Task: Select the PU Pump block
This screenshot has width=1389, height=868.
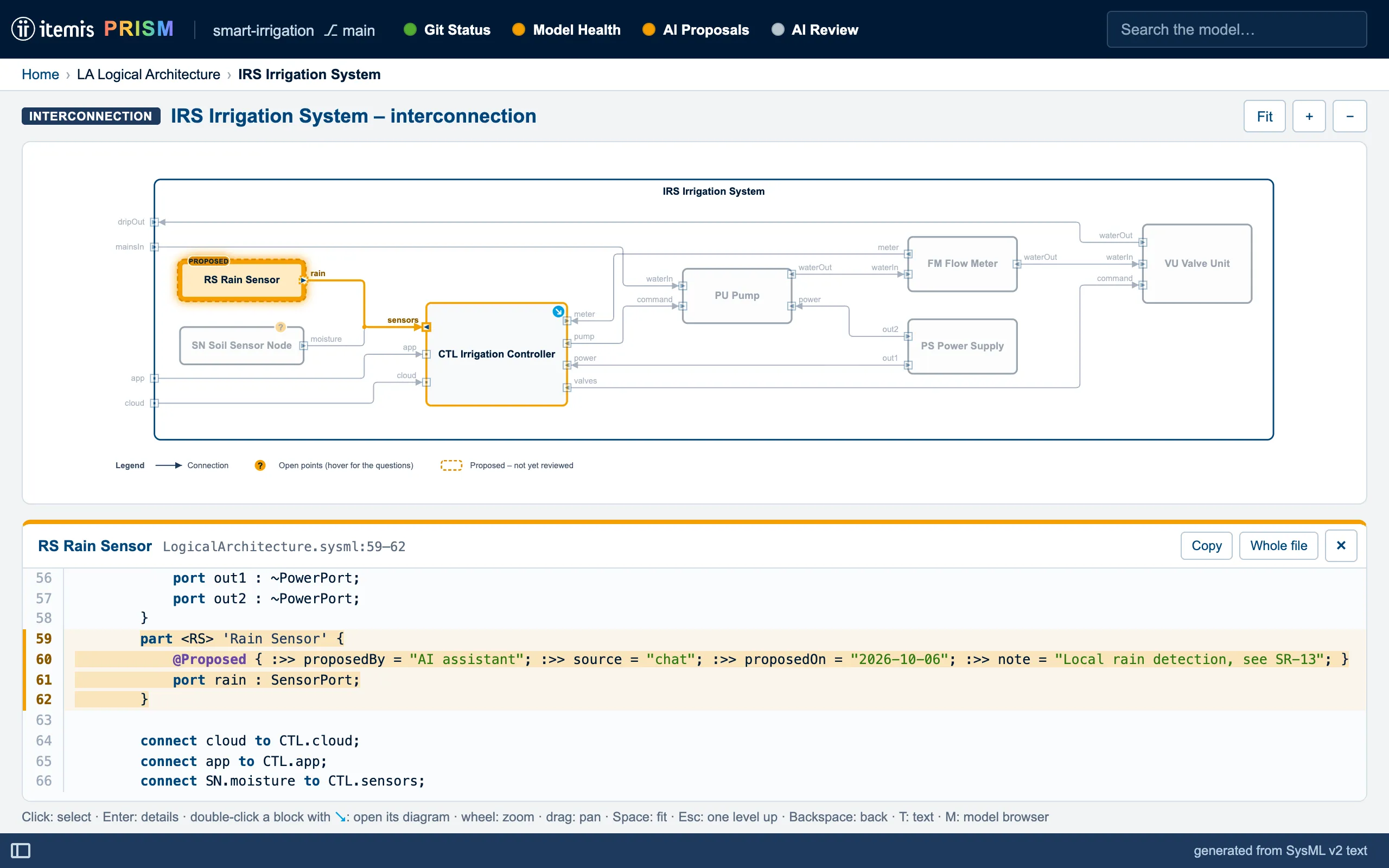Action: (737, 296)
